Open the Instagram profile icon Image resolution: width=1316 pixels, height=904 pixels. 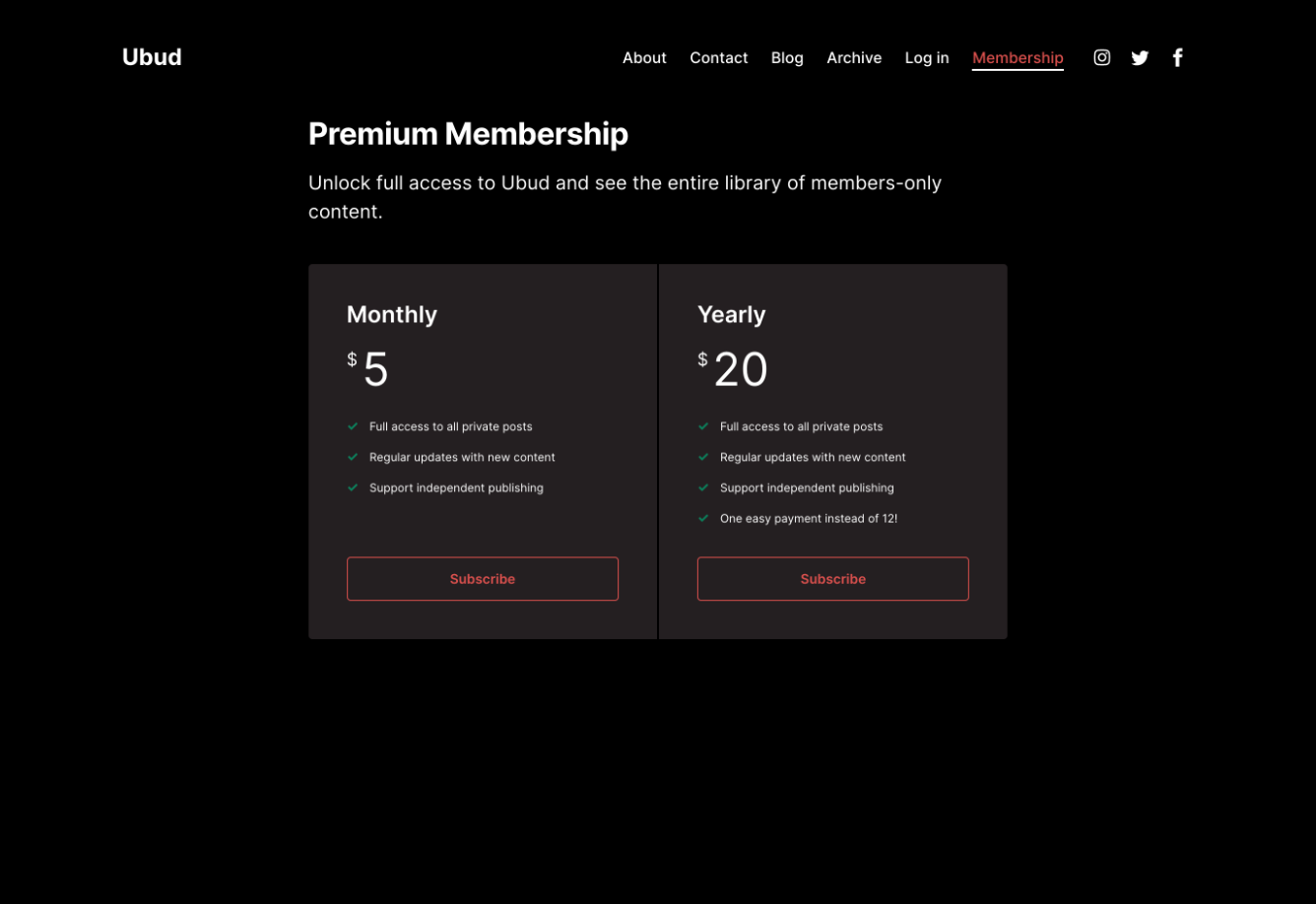pyautogui.click(x=1102, y=58)
